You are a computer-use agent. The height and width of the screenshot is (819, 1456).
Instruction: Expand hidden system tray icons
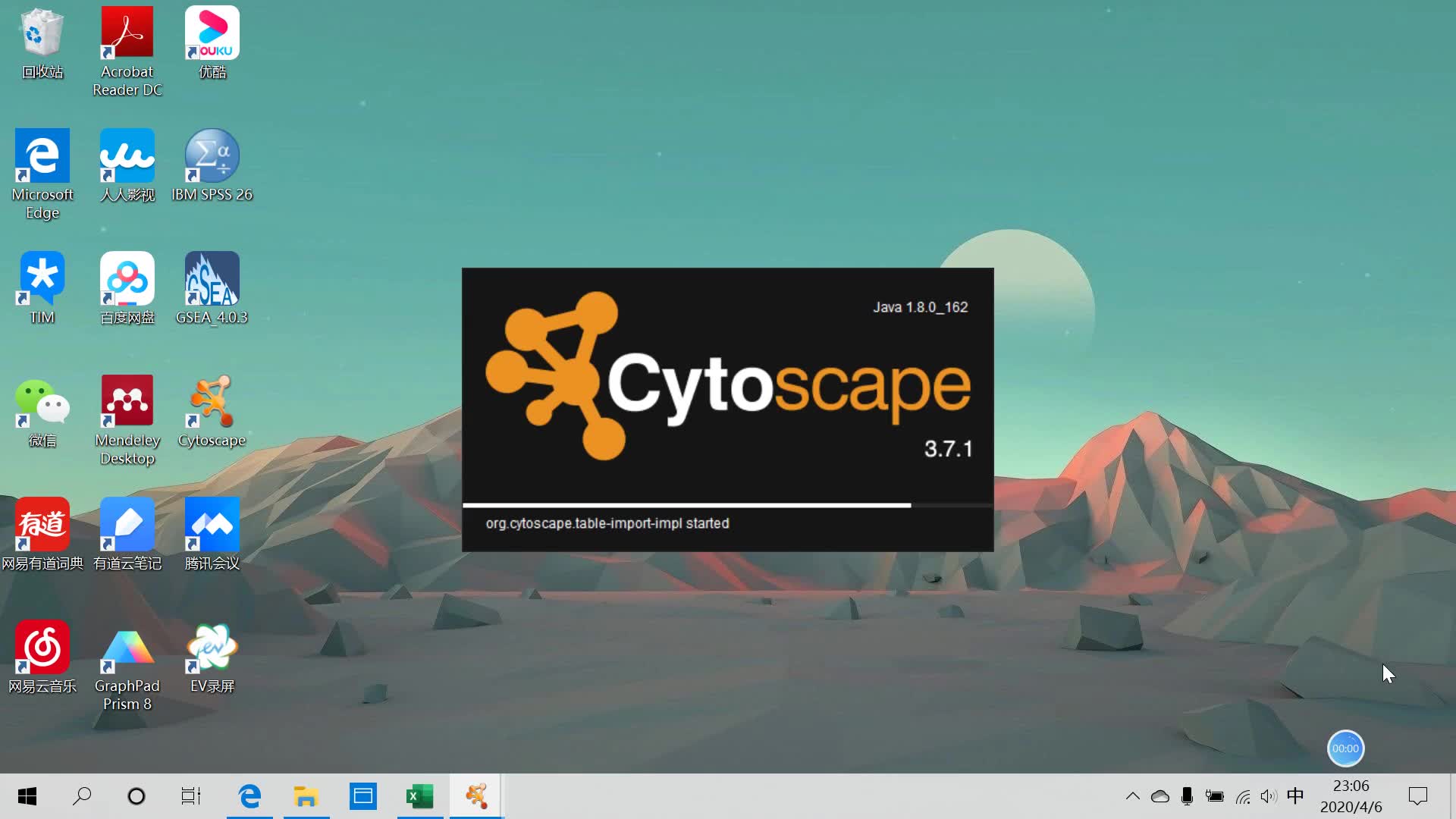pos(1133,796)
